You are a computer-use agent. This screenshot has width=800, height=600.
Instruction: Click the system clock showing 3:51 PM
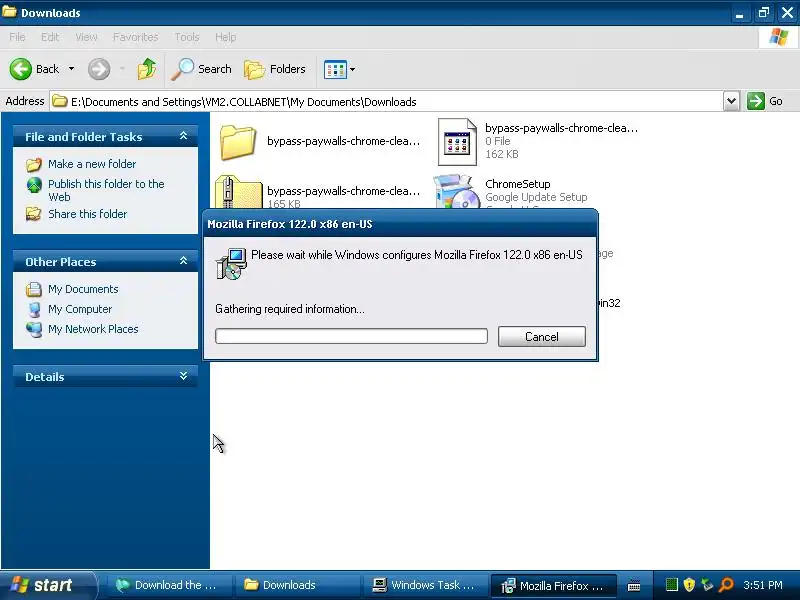point(763,585)
